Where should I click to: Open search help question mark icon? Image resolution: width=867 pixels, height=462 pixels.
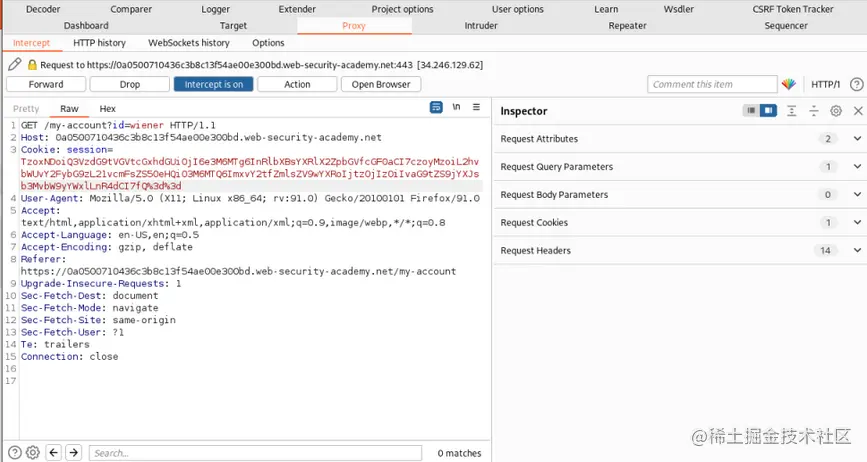(15, 453)
